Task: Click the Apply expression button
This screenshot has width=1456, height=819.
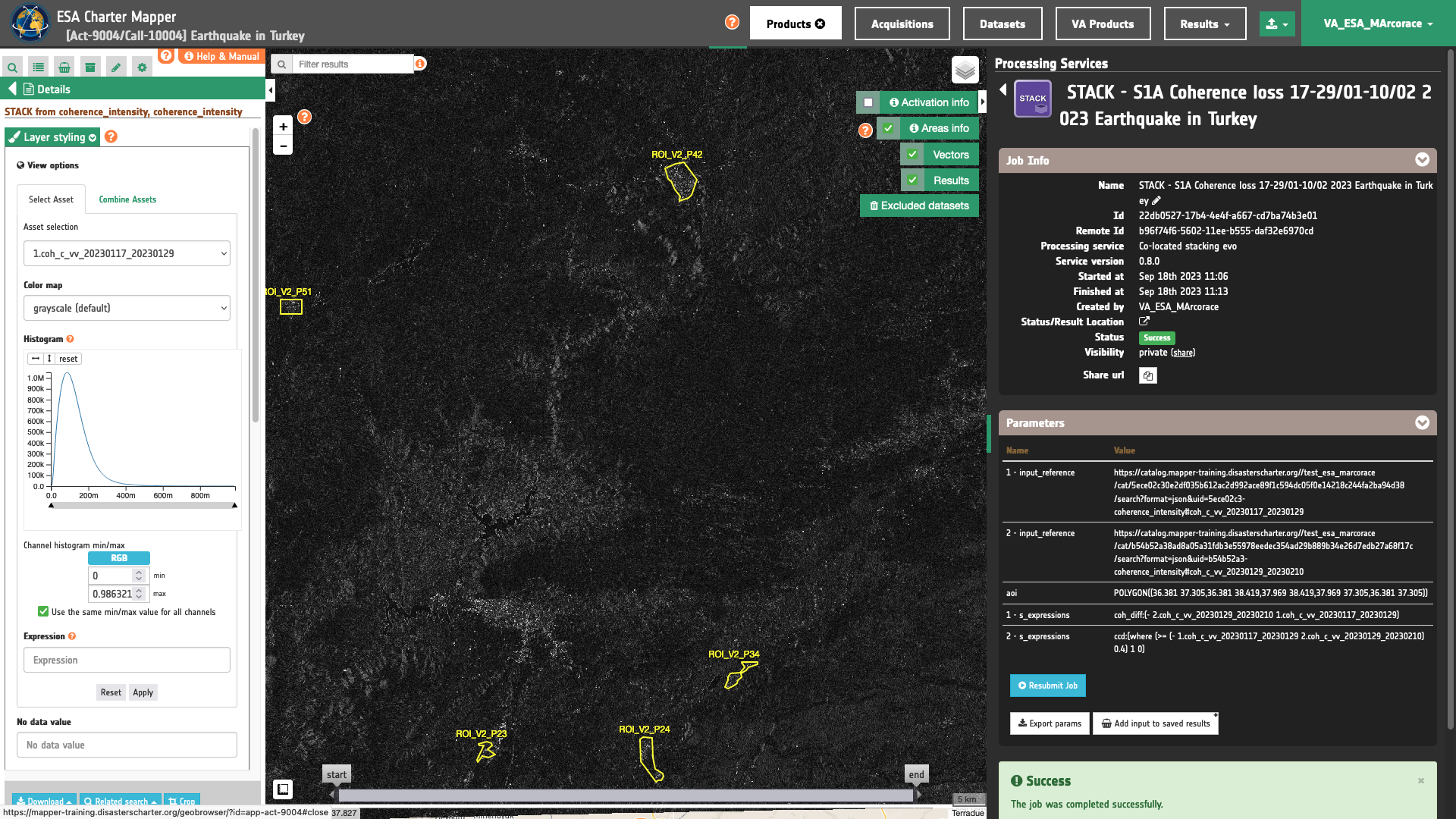Action: point(143,692)
